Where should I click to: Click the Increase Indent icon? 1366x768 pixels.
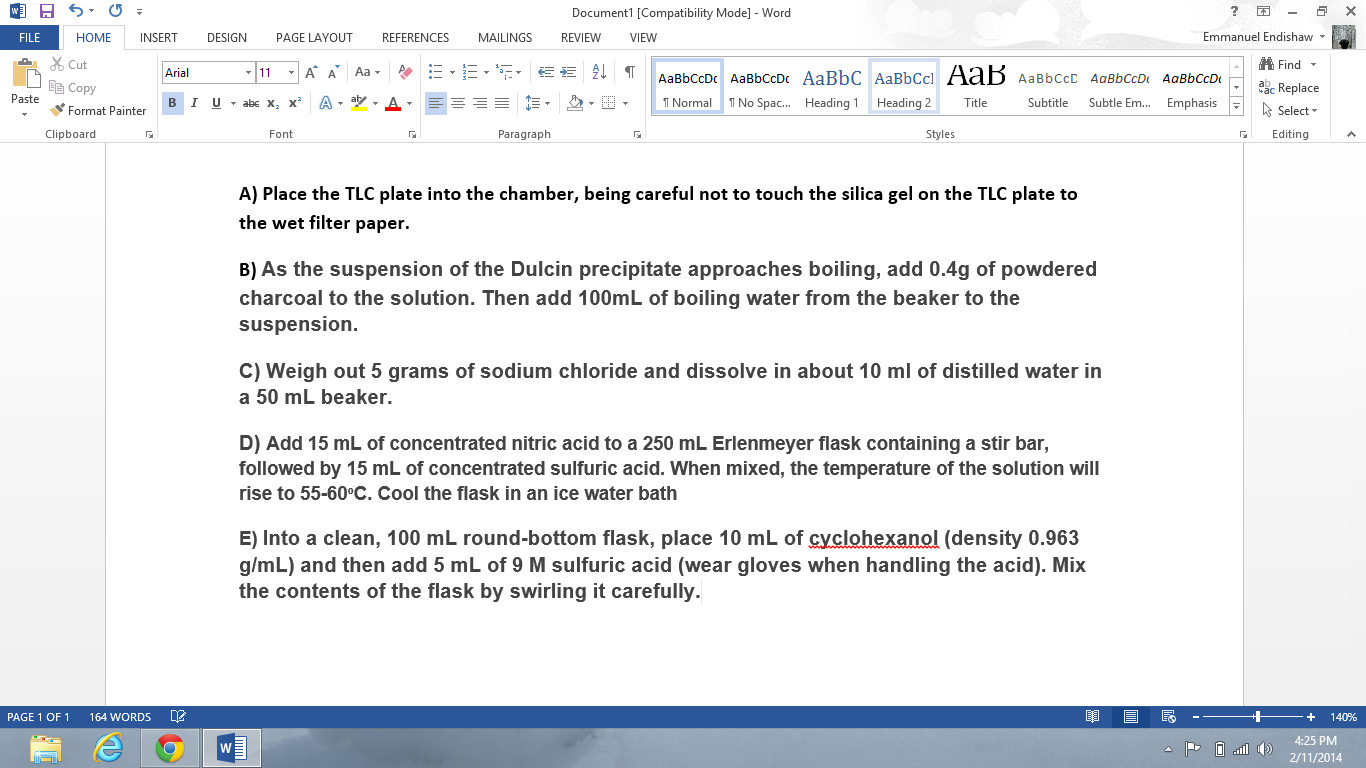coord(569,72)
